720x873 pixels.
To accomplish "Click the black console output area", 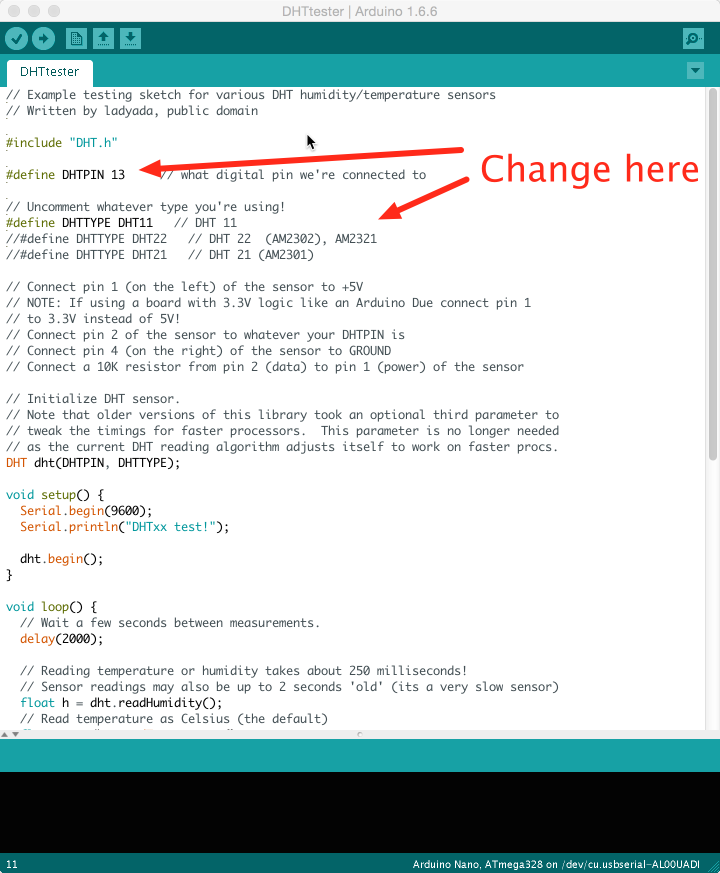I will click(360, 810).
